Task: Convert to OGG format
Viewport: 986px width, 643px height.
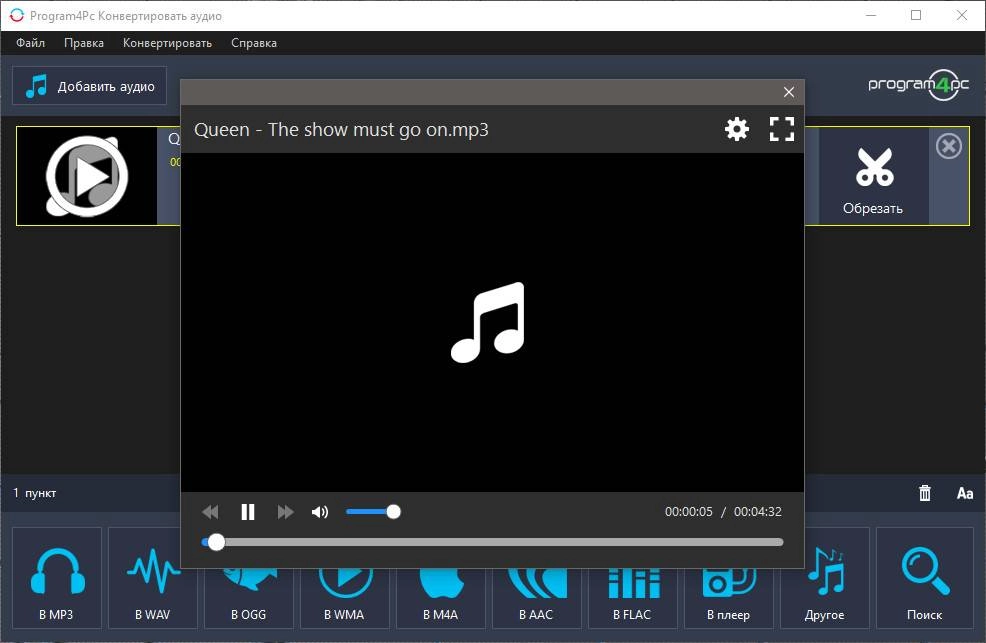Action: (249, 598)
